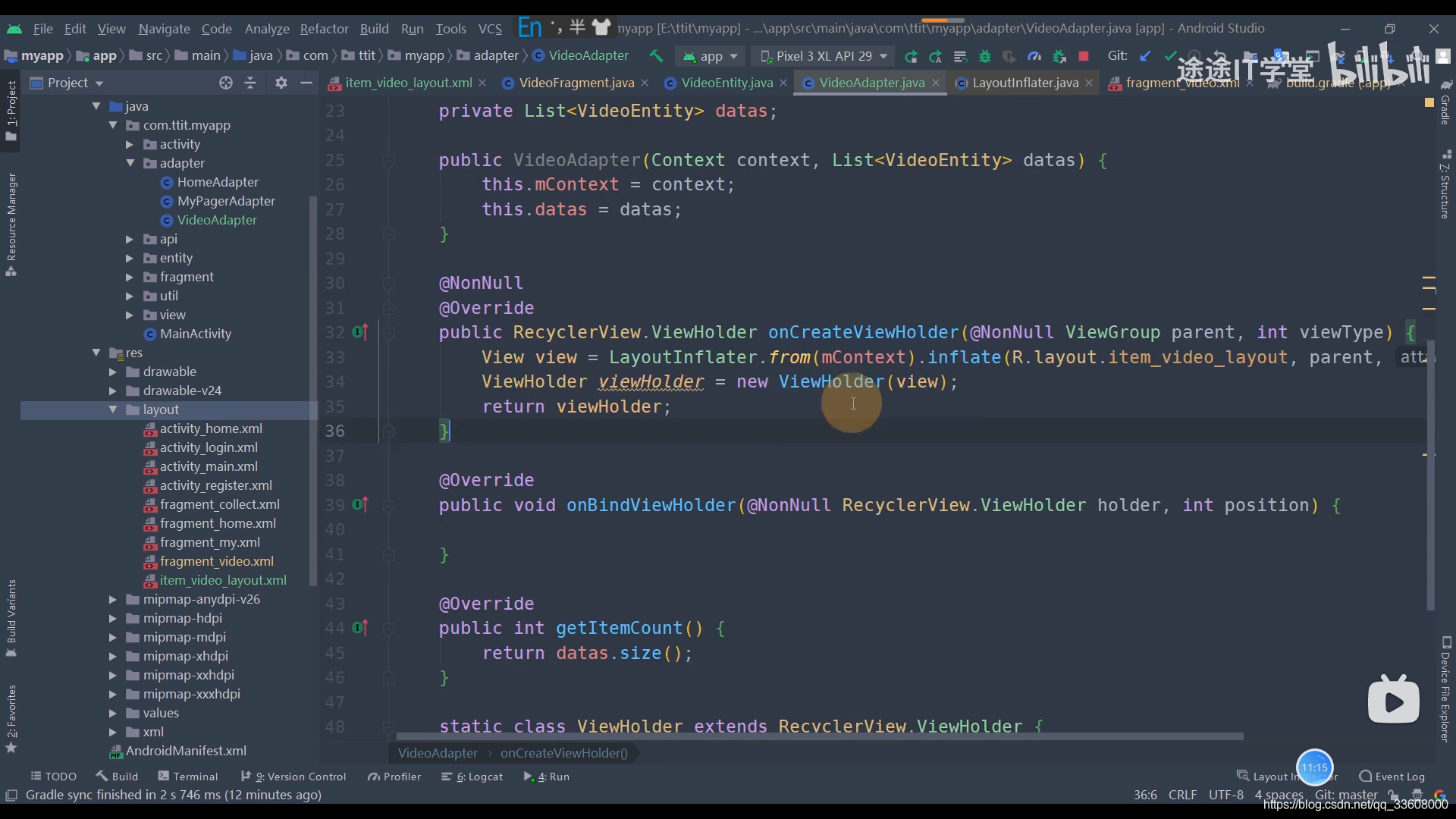
Task: Expand the fragment package folder
Action: (x=130, y=277)
